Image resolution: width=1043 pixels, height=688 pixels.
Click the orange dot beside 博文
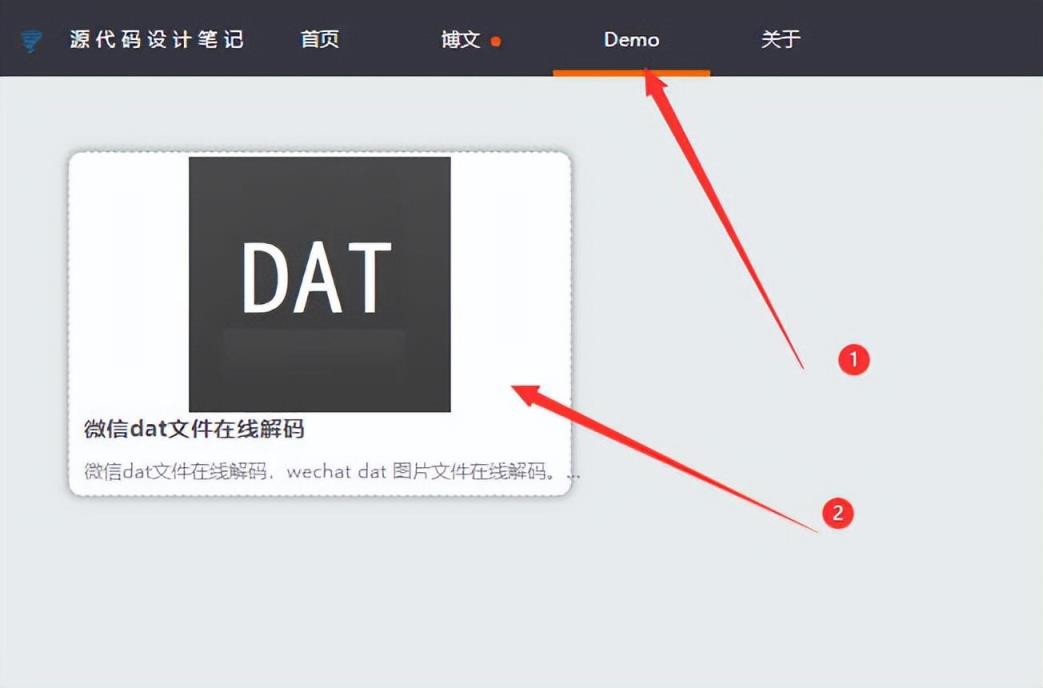click(496, 42)
